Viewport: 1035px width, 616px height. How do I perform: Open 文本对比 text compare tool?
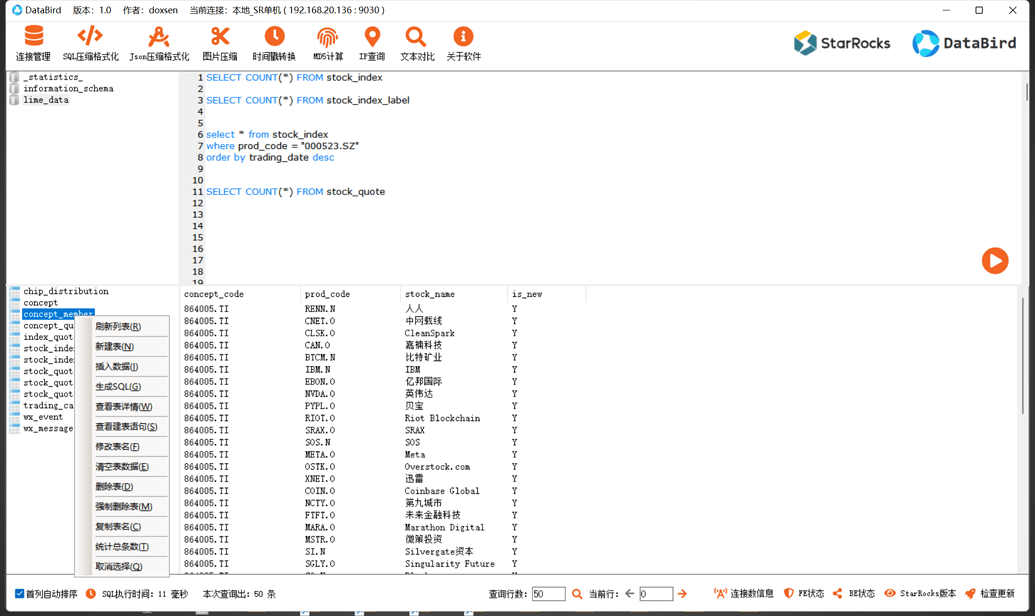(416, 44)
